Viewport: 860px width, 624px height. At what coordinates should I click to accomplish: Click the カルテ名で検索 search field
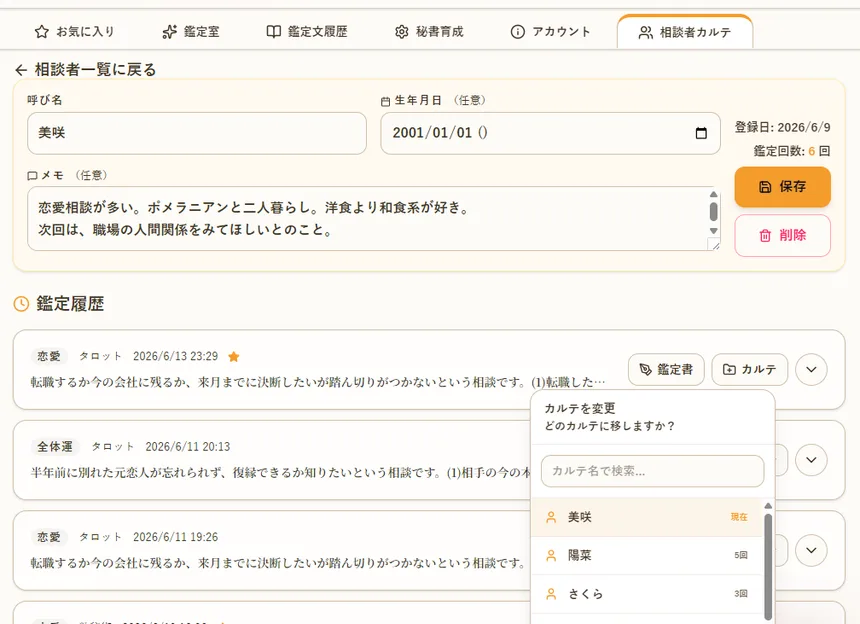point(652,471)
